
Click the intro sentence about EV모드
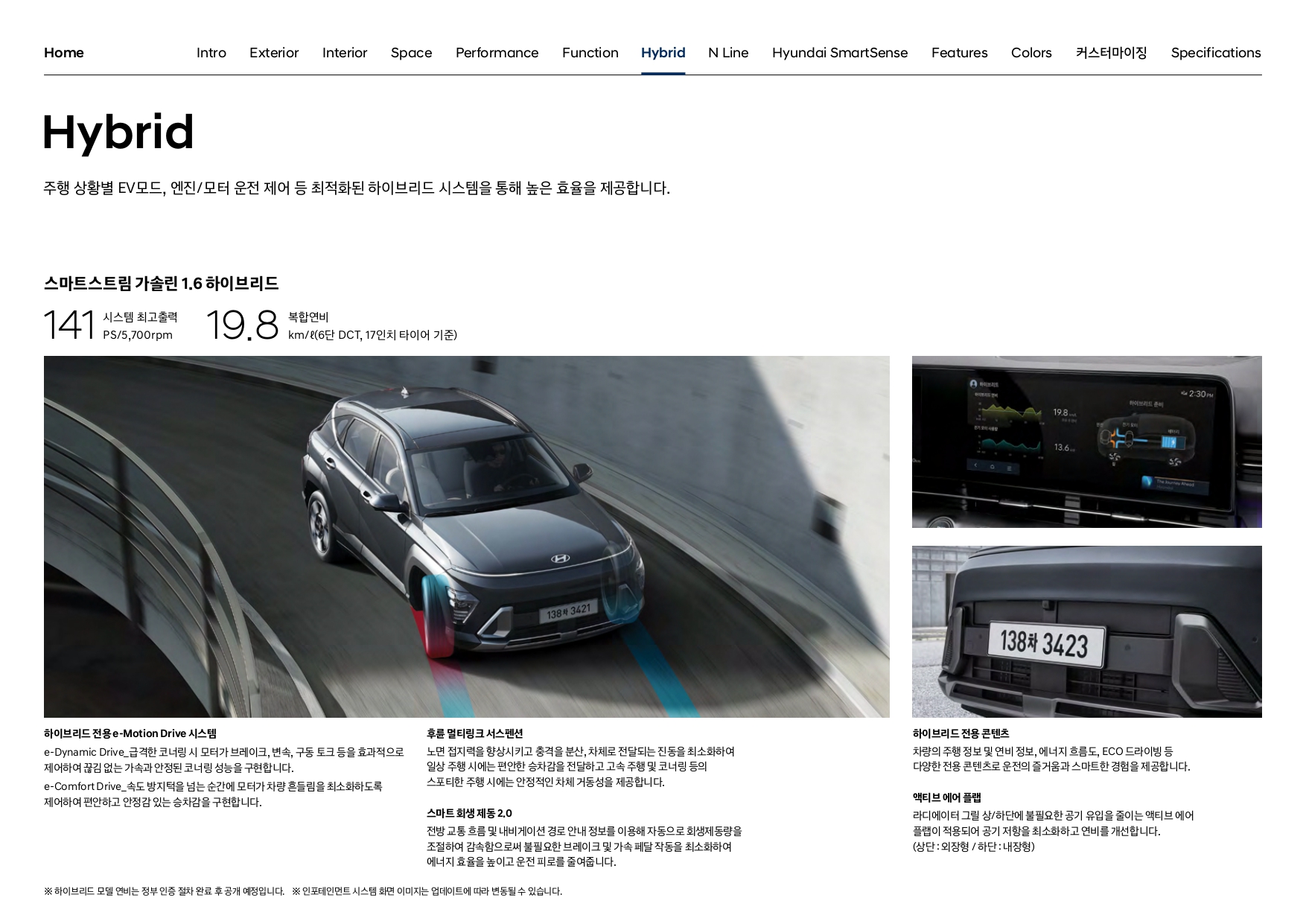(x=357, y=188)
